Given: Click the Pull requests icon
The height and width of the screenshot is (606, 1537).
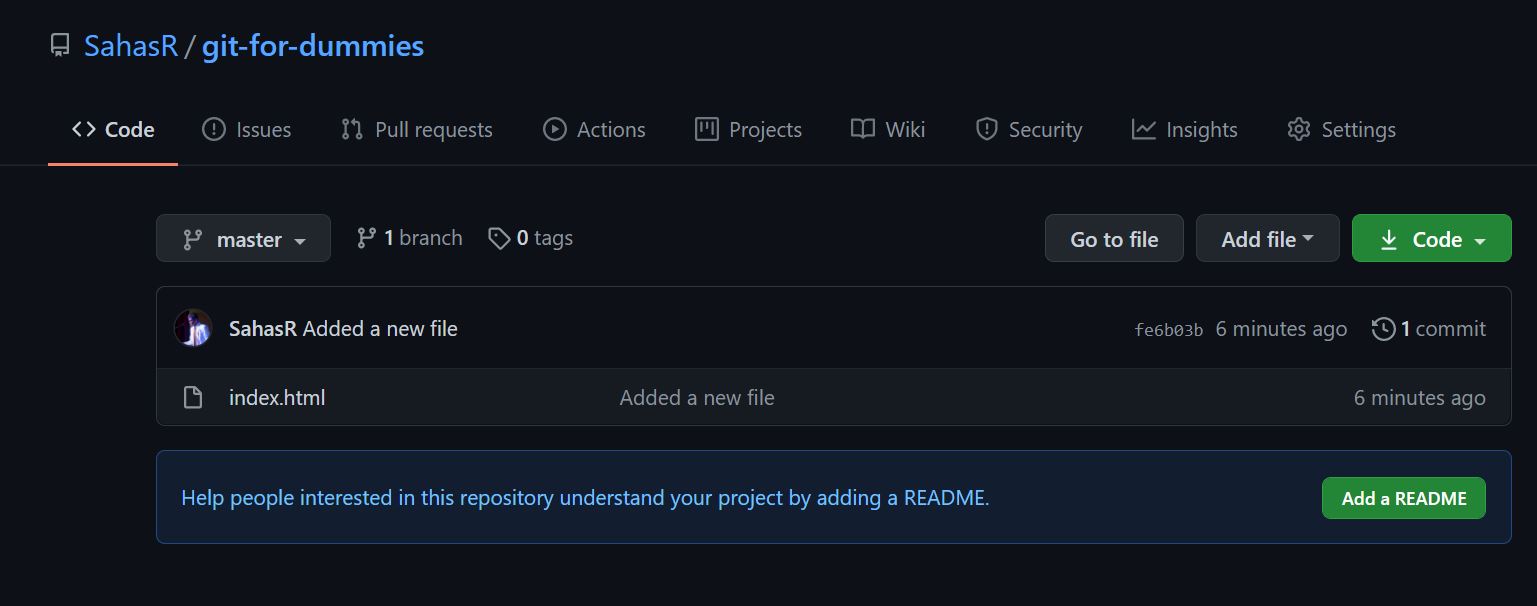Looking at the screenshot, I should 352,130.
